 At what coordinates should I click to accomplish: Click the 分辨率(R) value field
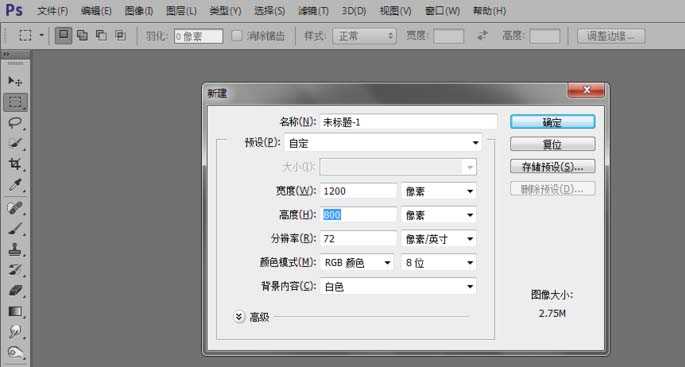(x=358, y=239)
